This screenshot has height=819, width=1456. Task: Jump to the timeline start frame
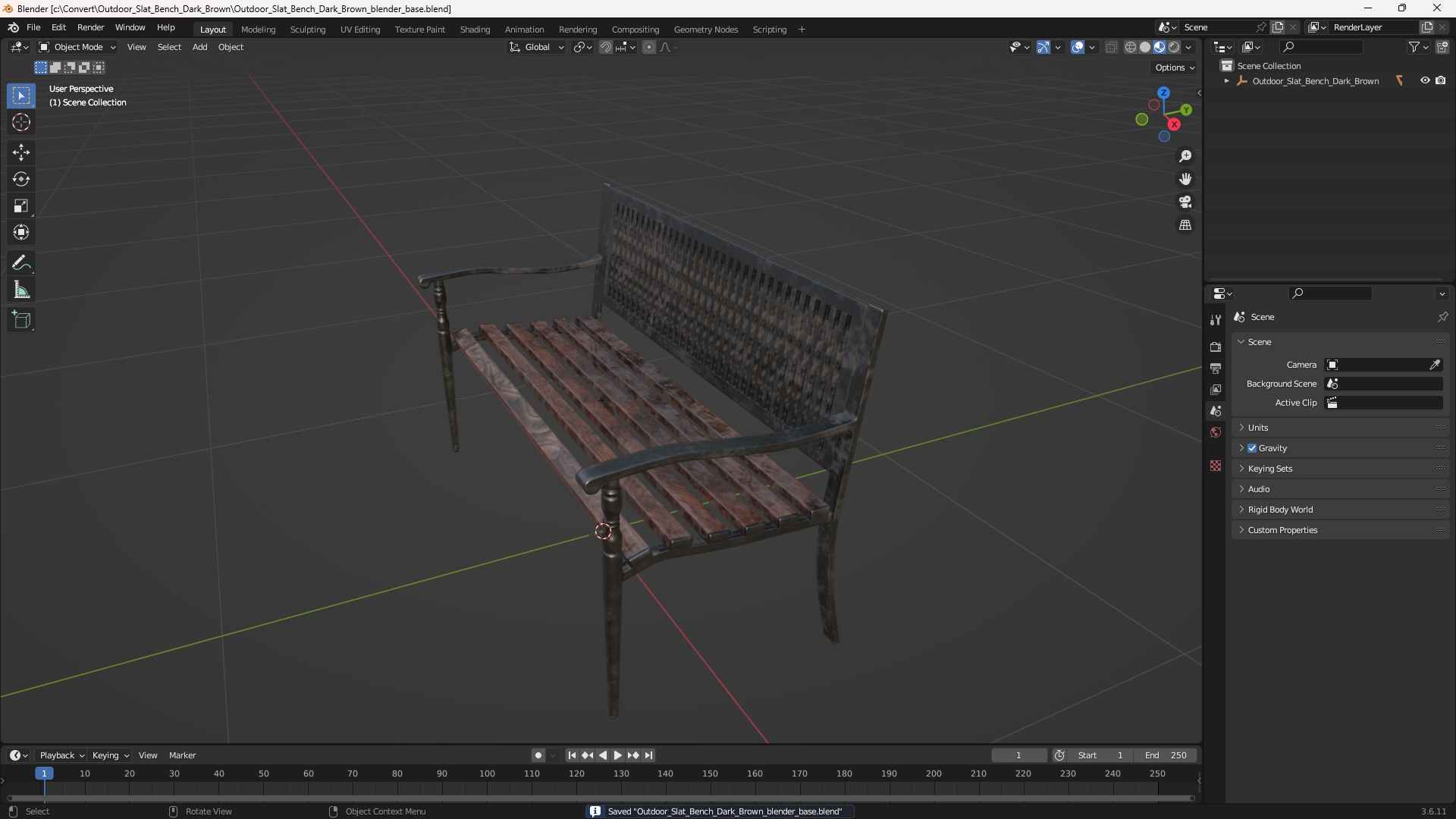[572, 755]
